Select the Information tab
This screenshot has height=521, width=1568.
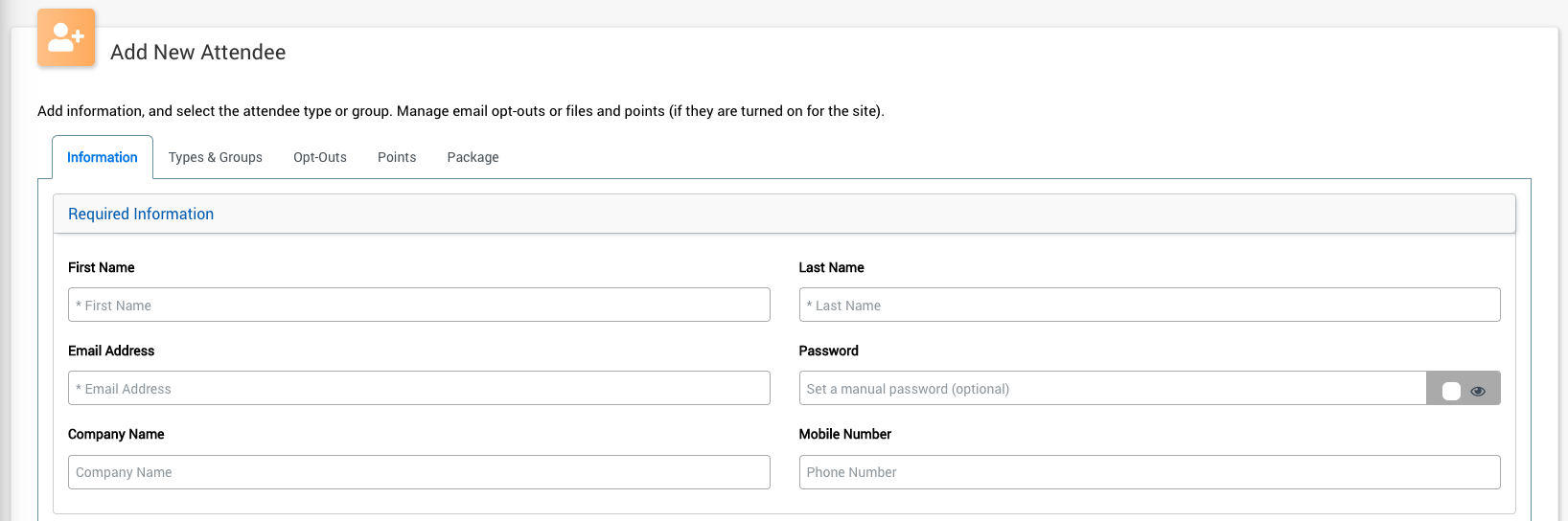[103, 158]
